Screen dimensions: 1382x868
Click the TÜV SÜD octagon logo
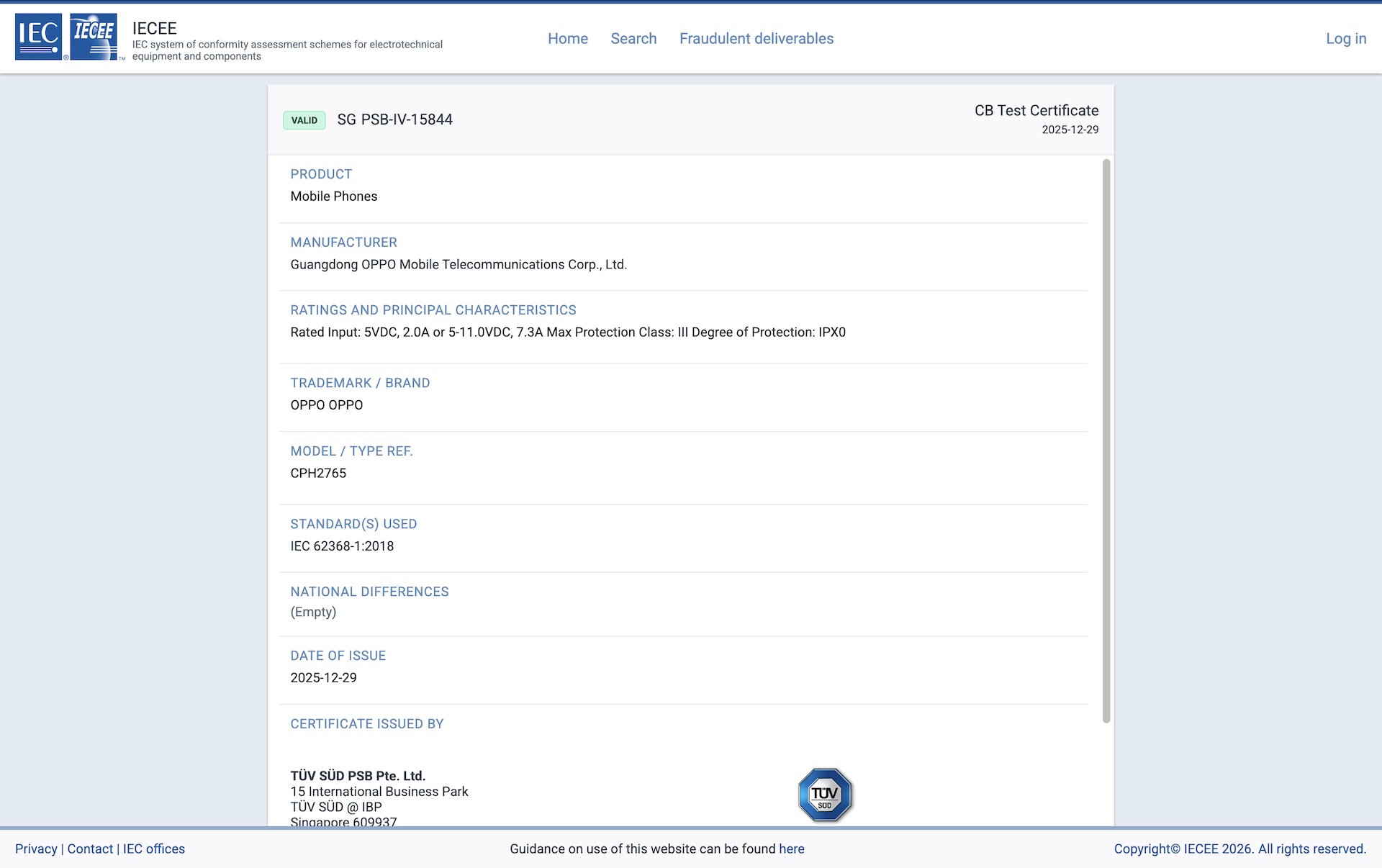(x=825, y=795)
